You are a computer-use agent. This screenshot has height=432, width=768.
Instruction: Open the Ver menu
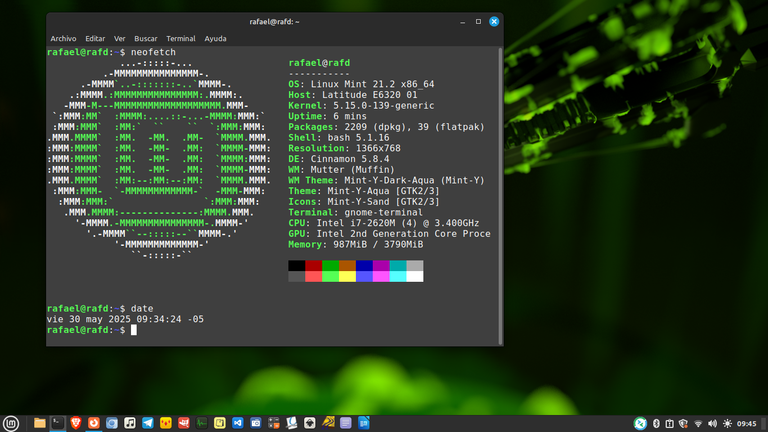pyautogui.click(x=120, y=38)
